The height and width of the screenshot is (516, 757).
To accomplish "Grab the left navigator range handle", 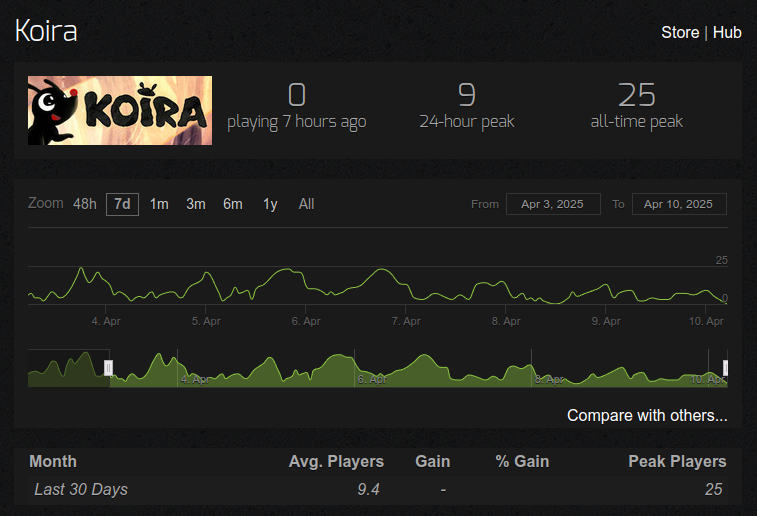I will pos(109,368).
